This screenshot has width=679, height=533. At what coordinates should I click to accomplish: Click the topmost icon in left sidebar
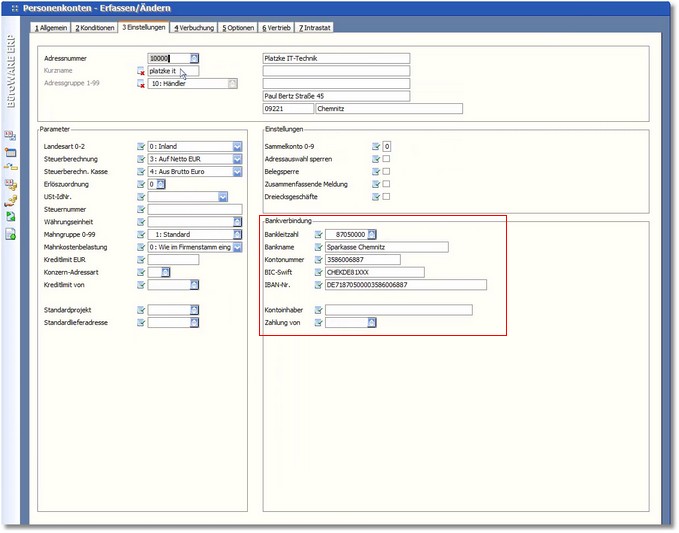(11, 134)
